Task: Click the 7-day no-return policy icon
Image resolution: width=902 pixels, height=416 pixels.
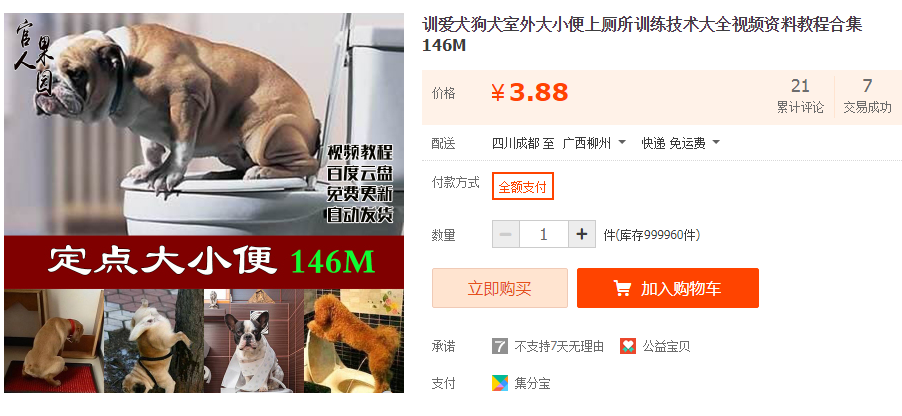Action: [500, 346]
